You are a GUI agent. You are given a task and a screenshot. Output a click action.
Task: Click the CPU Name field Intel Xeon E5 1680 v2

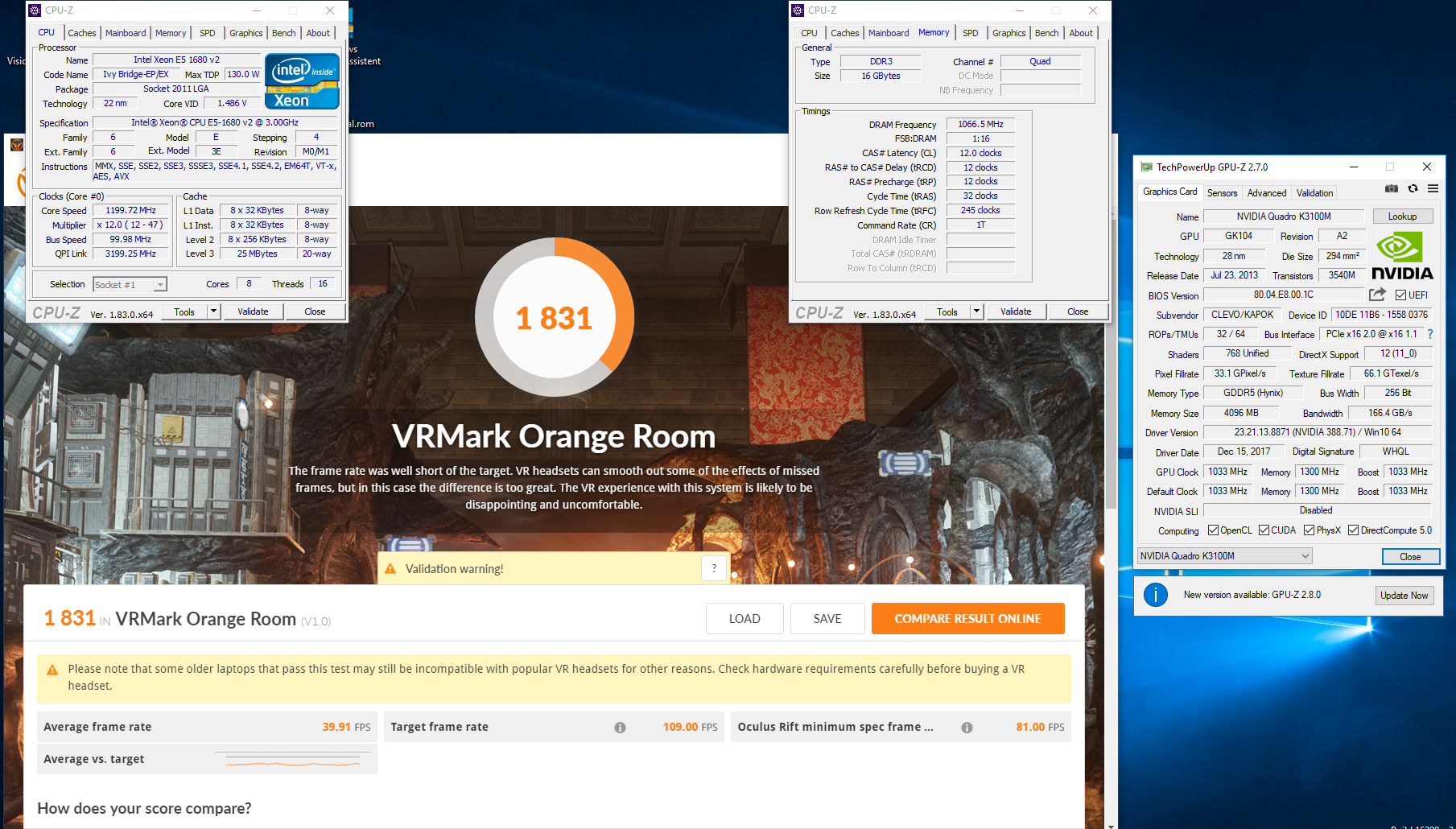[x=176, y=60]
